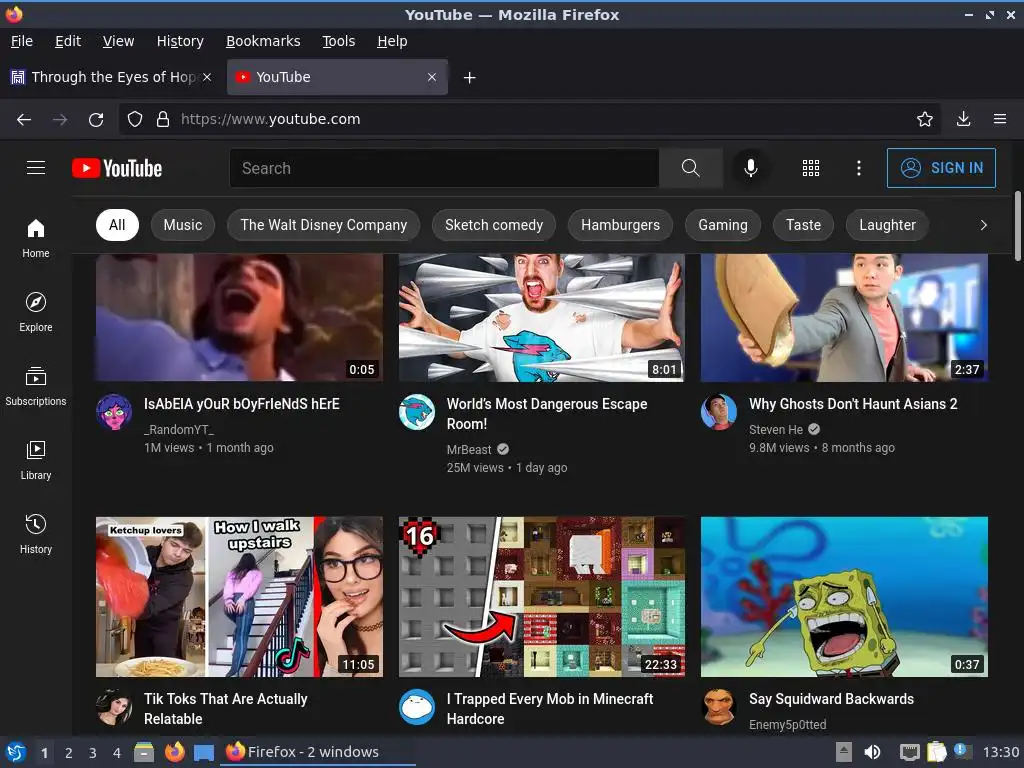Open the YouTube hamburger guide menu
Viewport: 1024px width, 768px height.
36,168
